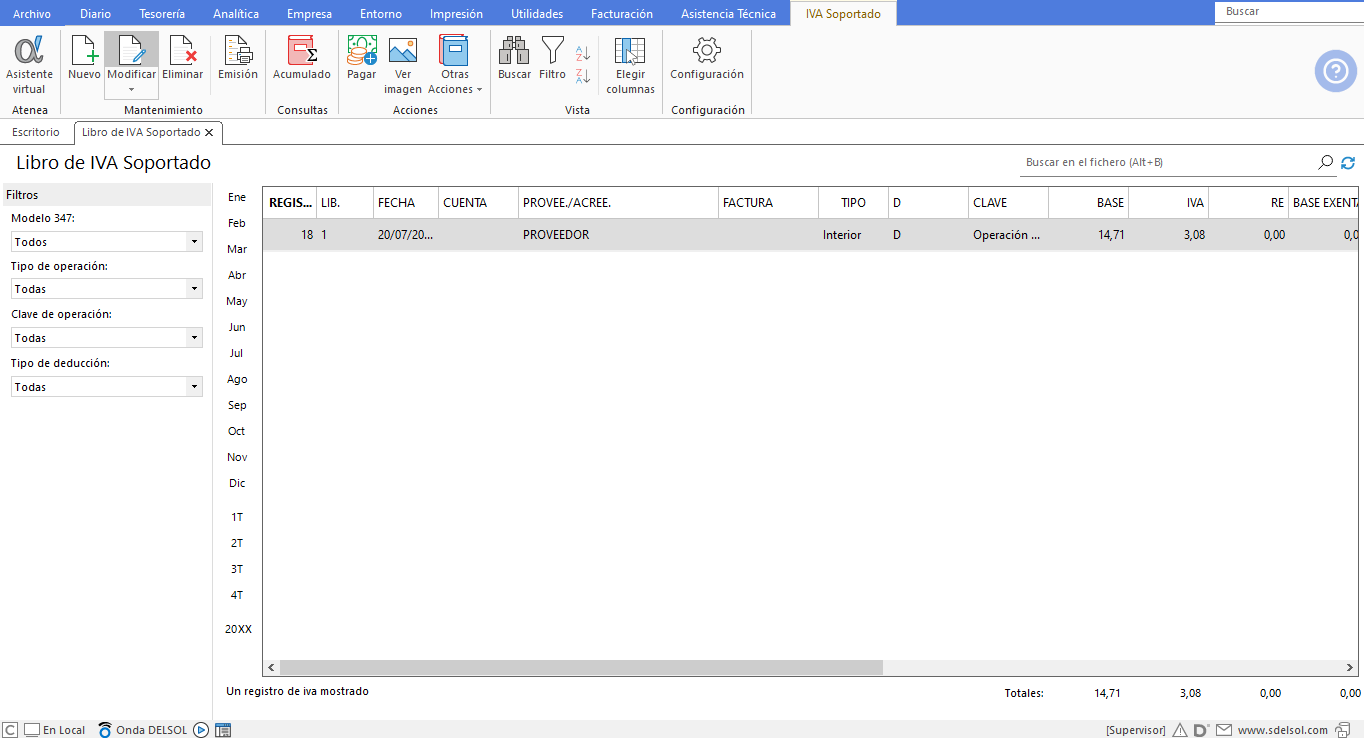Click the top Buscar search box
Viewport: 1364px width, 738px height.
(x=1290, y=11)
